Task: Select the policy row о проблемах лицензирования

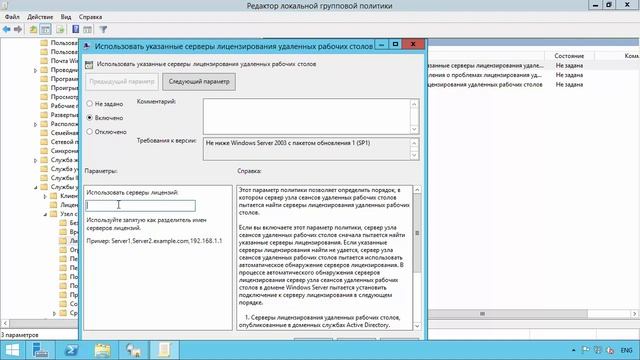Action: (486, 75)
